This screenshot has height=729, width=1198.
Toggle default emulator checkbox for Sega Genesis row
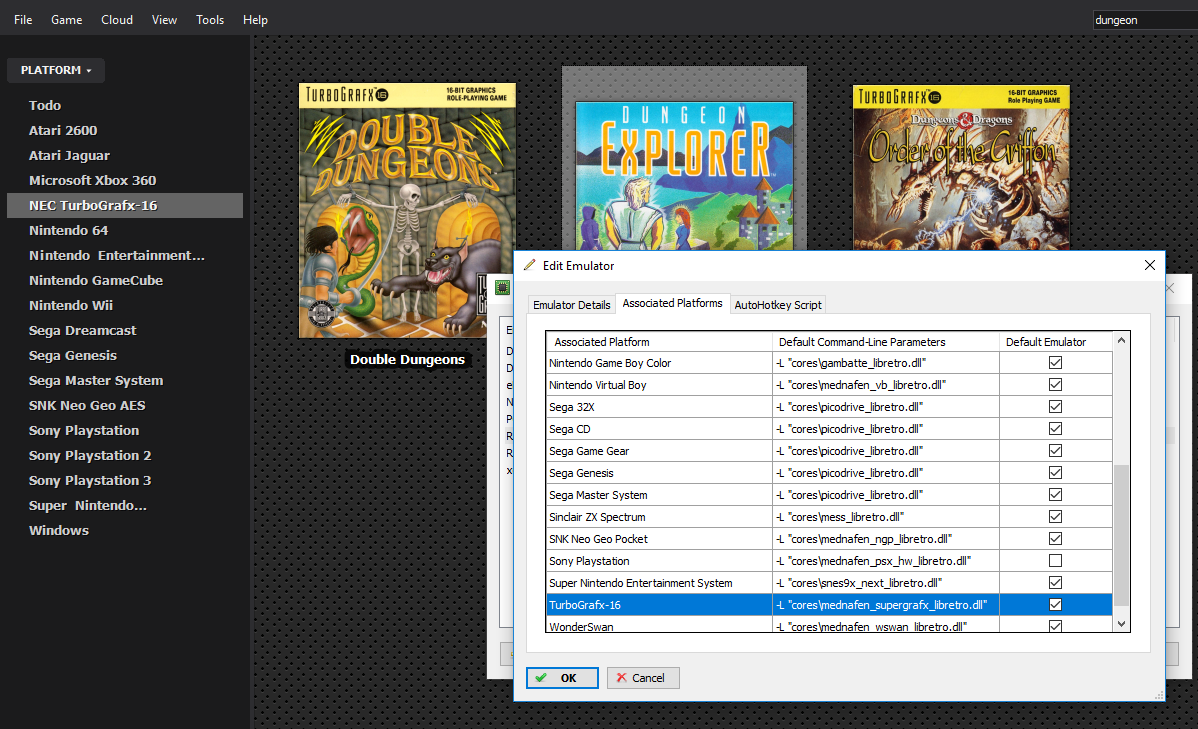coord(1055,473)
